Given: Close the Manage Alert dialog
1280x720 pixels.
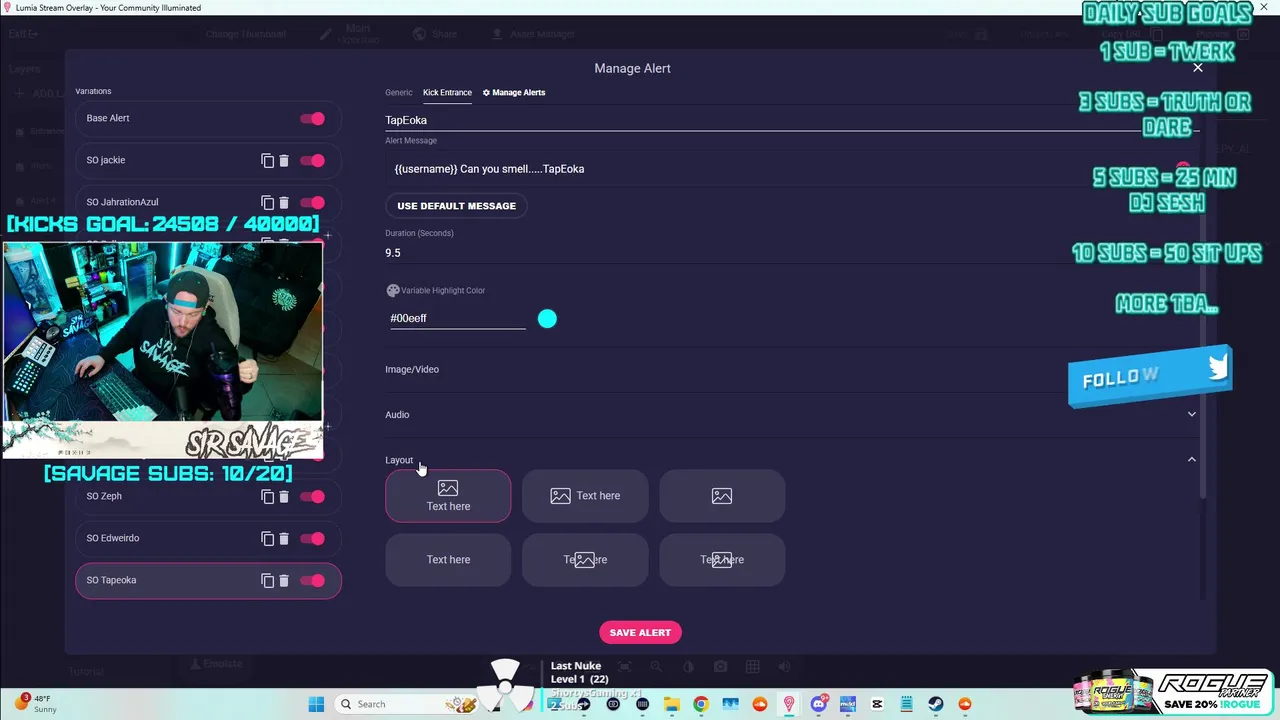Looking at the screenshot, I should [x=1197, y=68].
